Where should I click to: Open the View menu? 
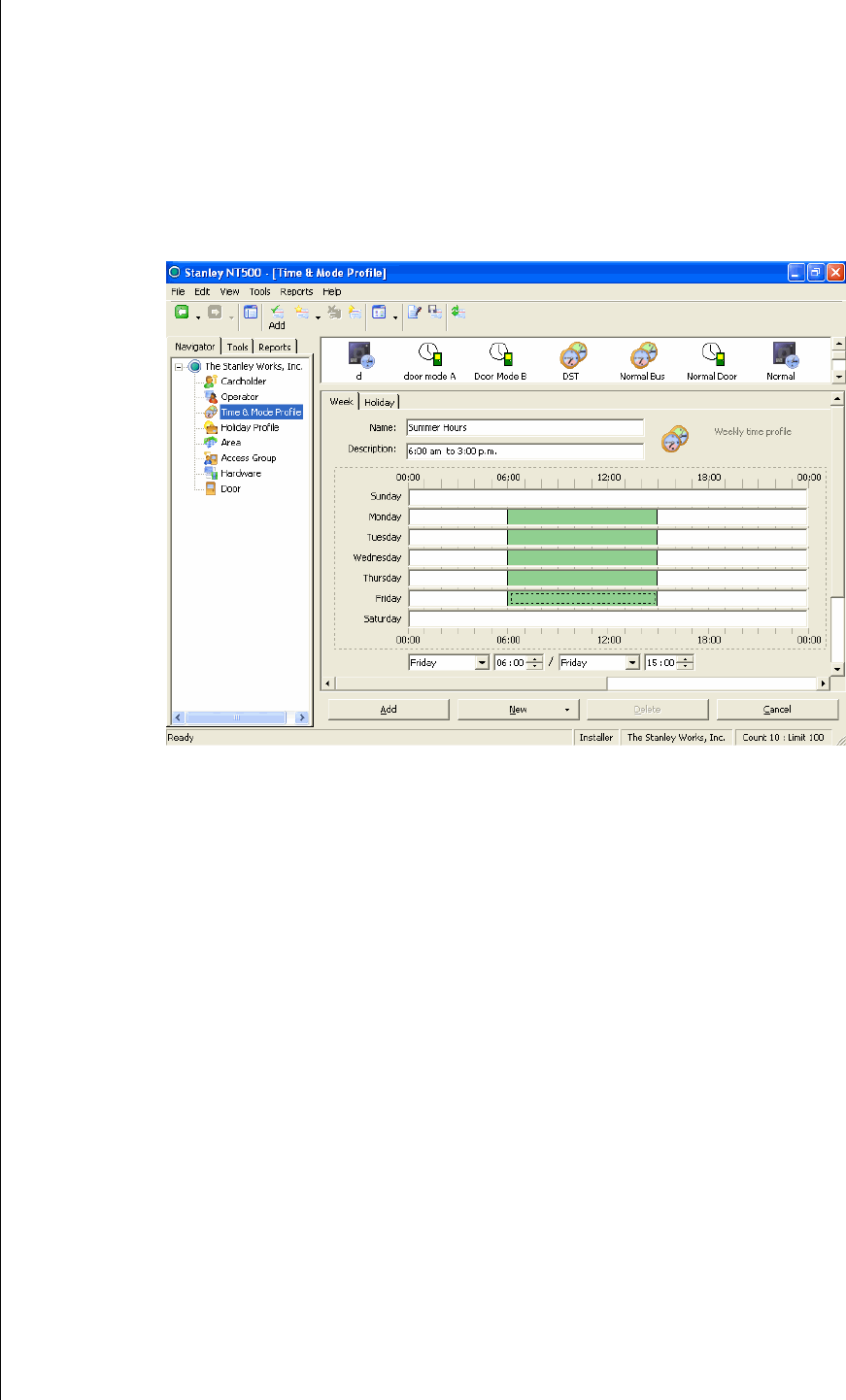(x=229, y=291)
